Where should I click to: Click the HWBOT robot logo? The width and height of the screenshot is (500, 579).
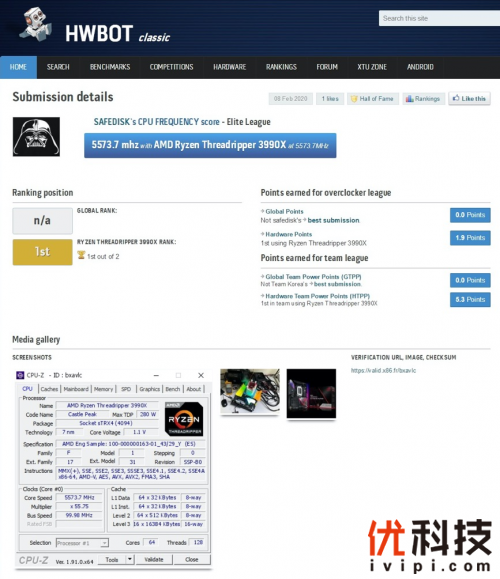(35, 24)
